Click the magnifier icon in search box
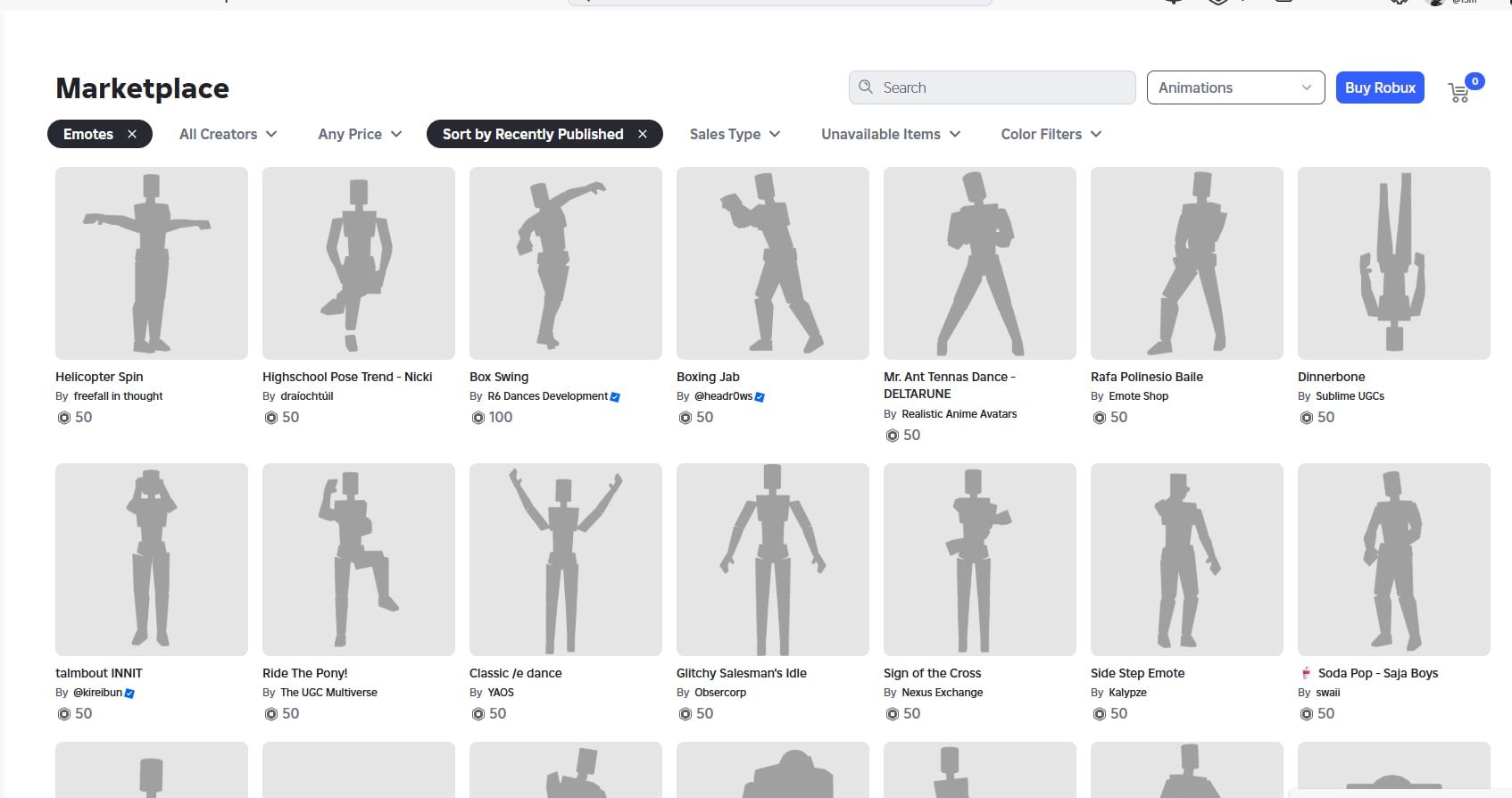The height and width of the screenshot is (798, 1512). pyautogui.click(x=866, y=87)
